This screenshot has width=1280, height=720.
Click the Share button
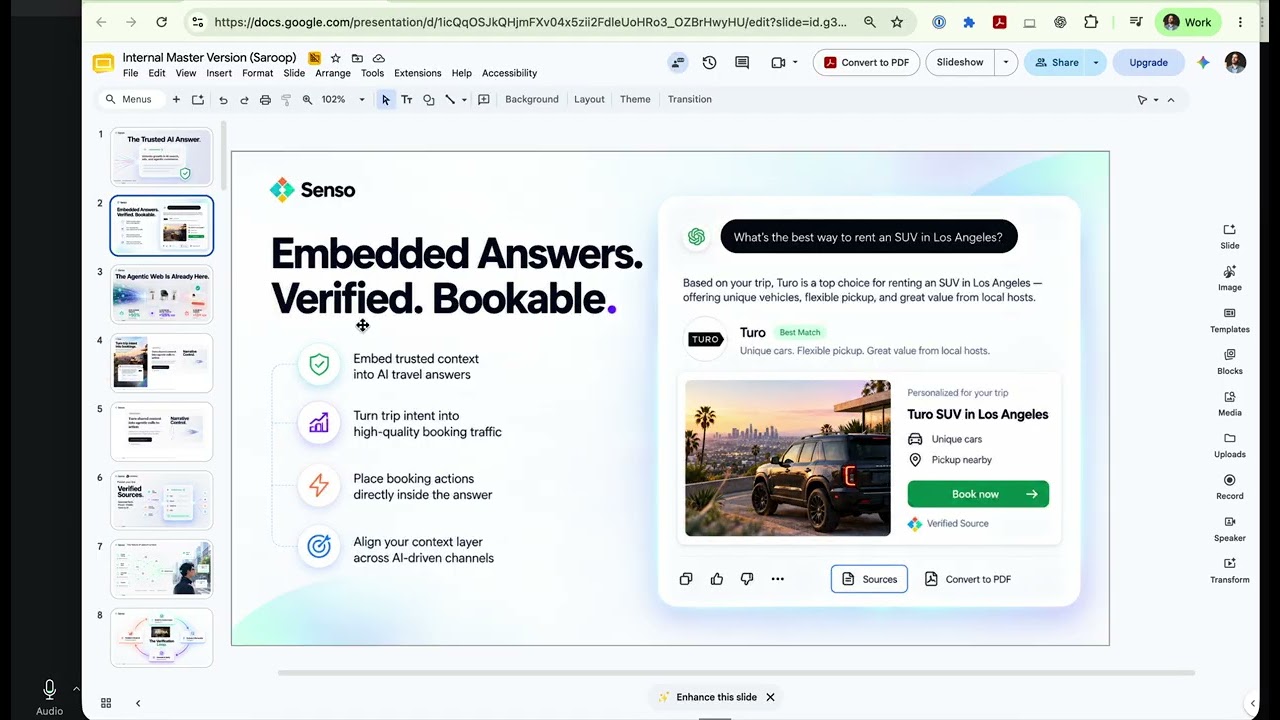click(x=1056, y=62)
